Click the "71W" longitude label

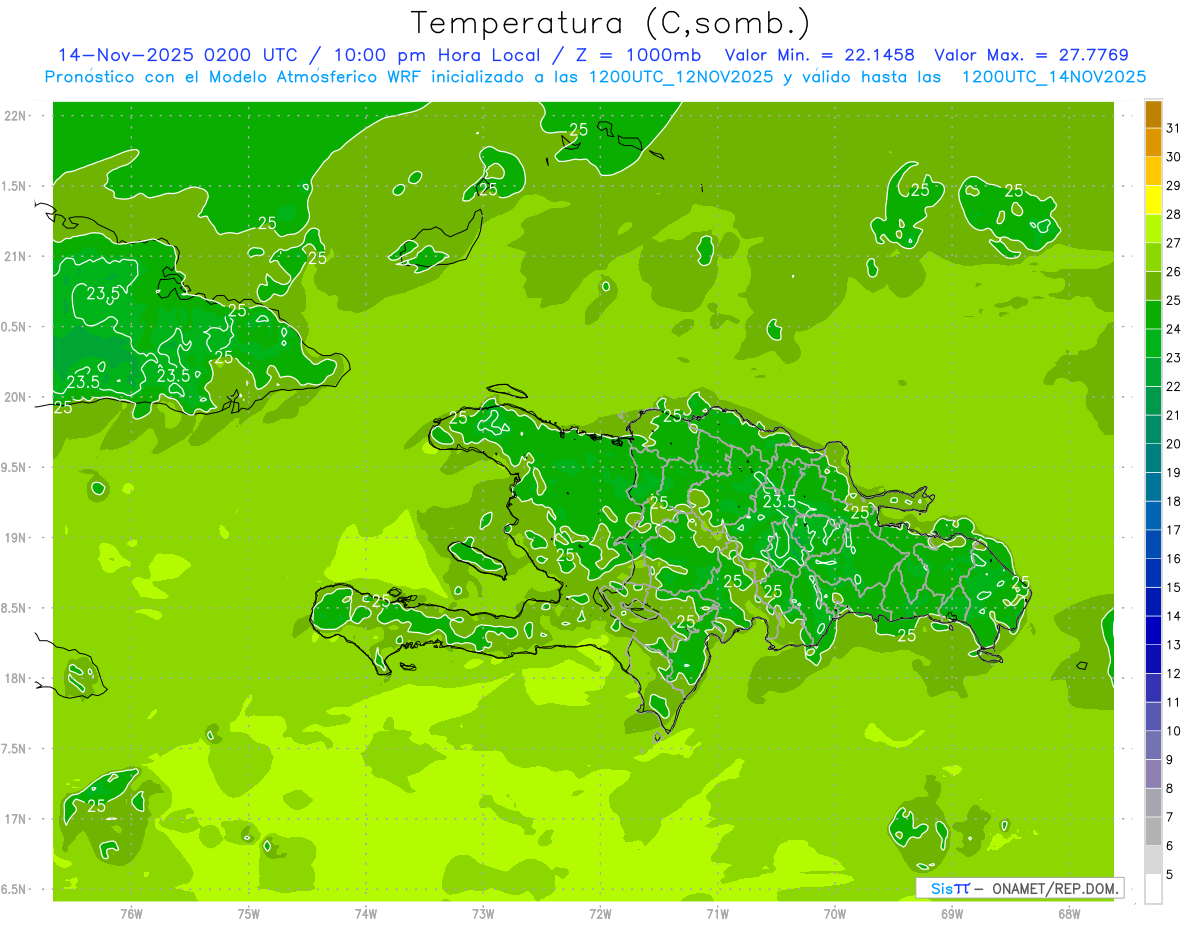click(718, 913)
